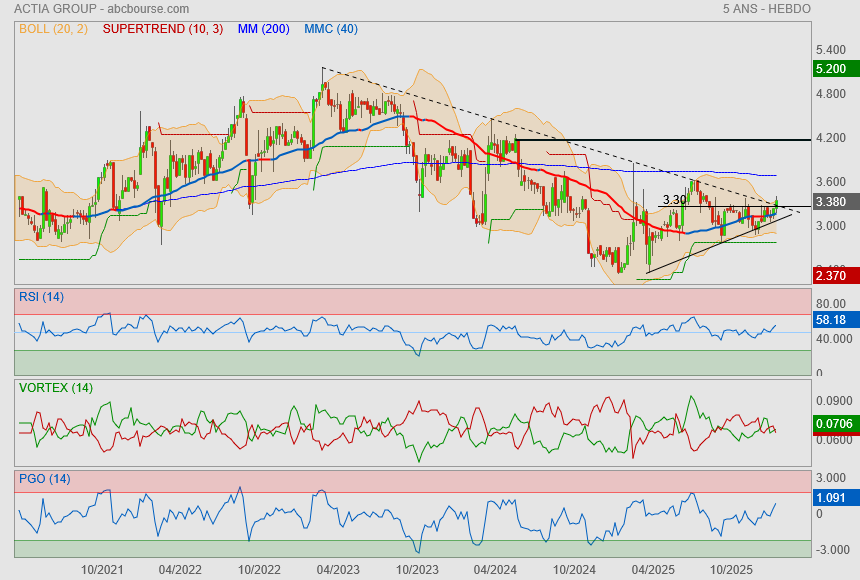The height and width of the screenshot is (580, 860).
Task: Click the VORTEX (14) panel label
Action: click(55, 388)
